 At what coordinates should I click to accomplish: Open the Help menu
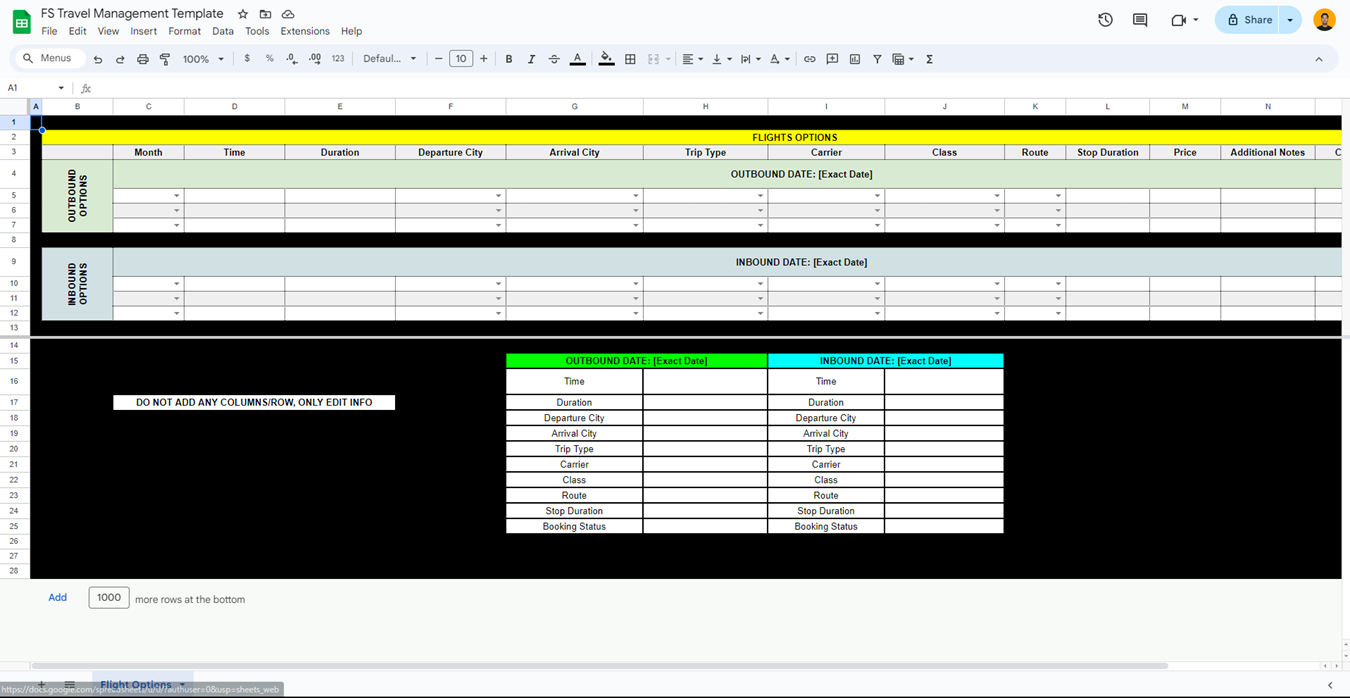[351, 31]
